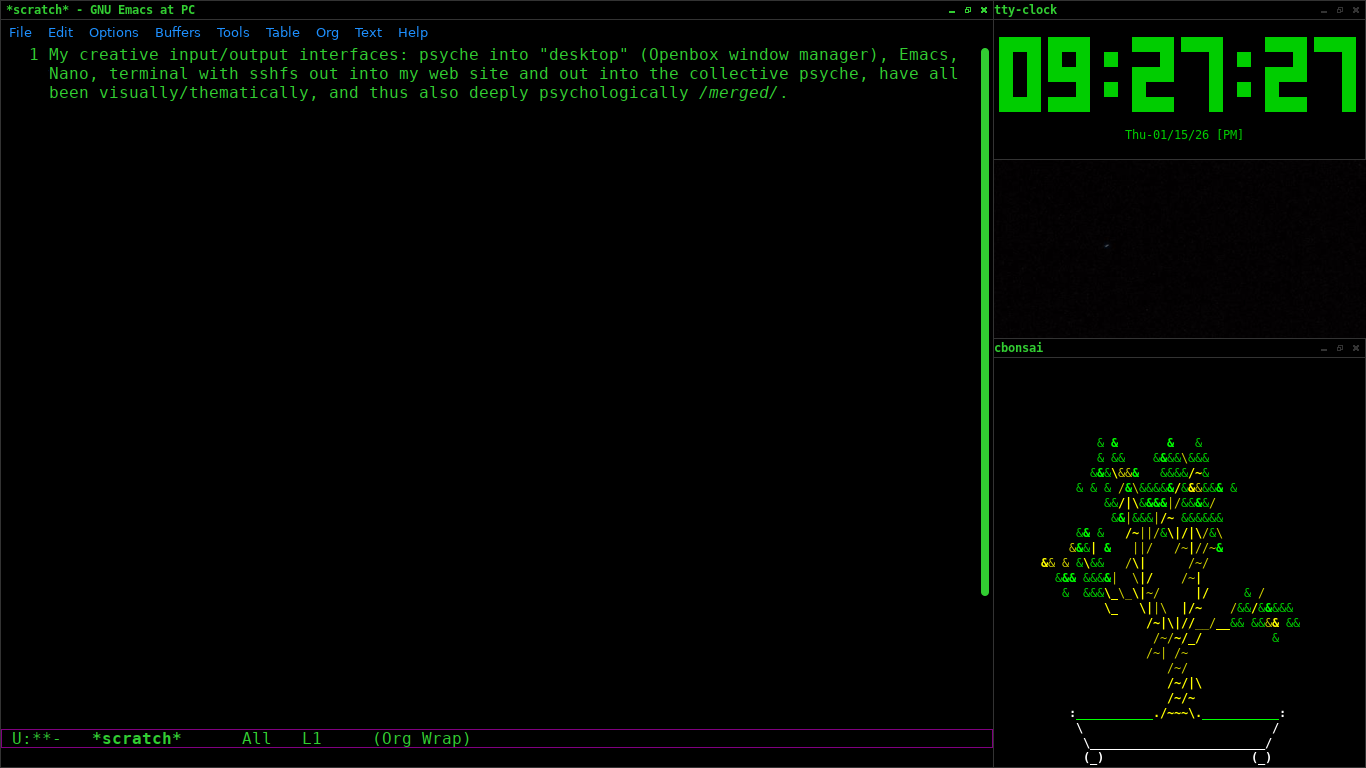Open the Help menu in Emacs
The width and height of the screenshot is (1366, 768).
[413, 32]
